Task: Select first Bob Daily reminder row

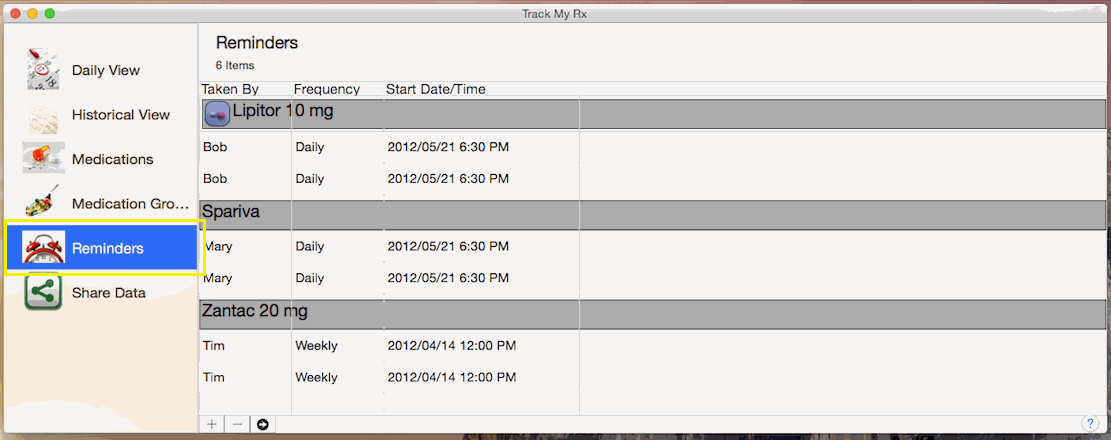Action: pos(652,147)
